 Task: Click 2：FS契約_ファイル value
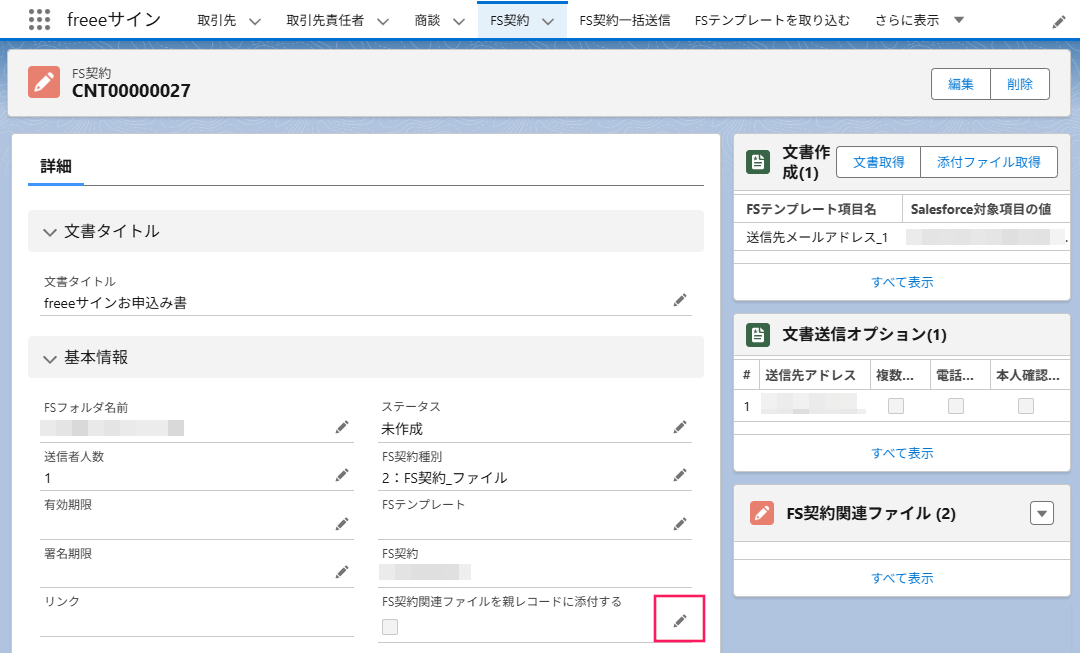coord(444,478)
